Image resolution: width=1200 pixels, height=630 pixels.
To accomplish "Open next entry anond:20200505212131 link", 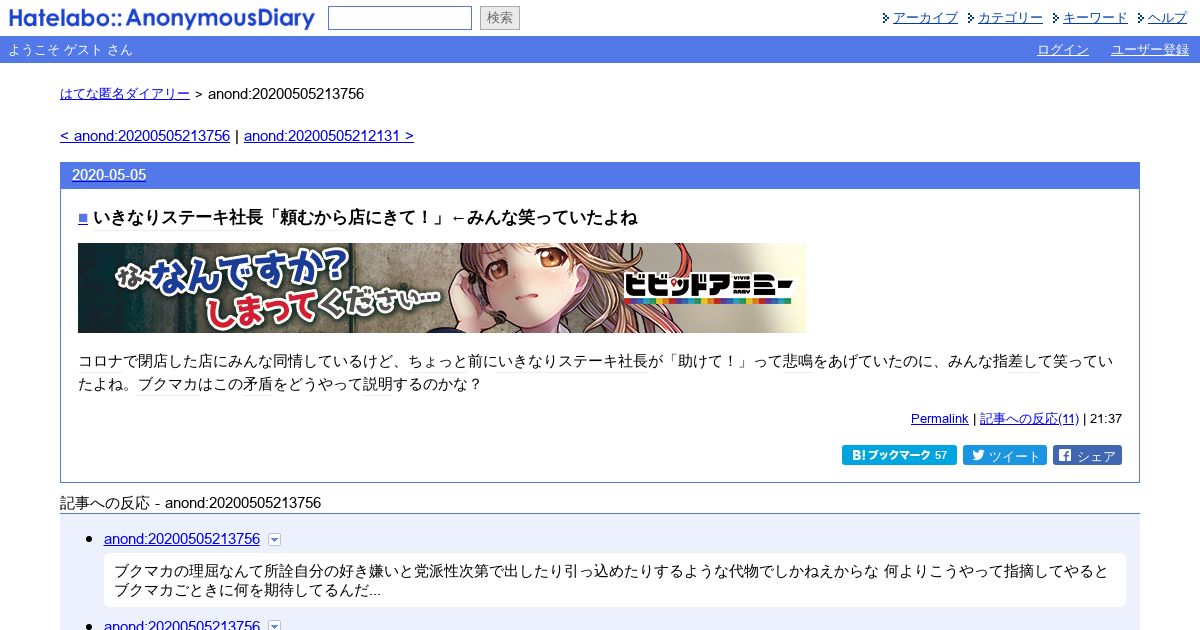I will click(329, 136).
